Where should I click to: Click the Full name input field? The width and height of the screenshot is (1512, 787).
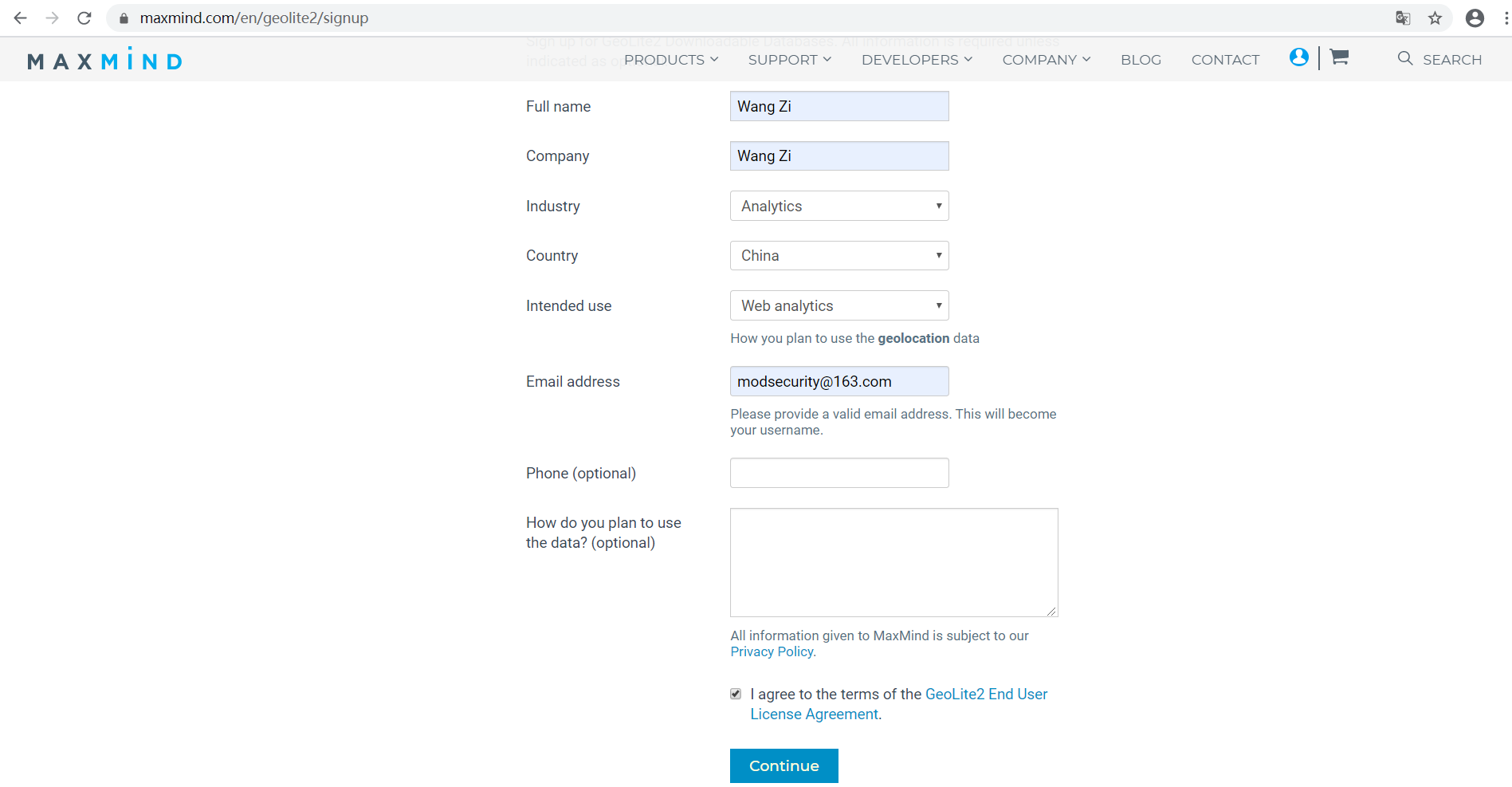[839, 106]
